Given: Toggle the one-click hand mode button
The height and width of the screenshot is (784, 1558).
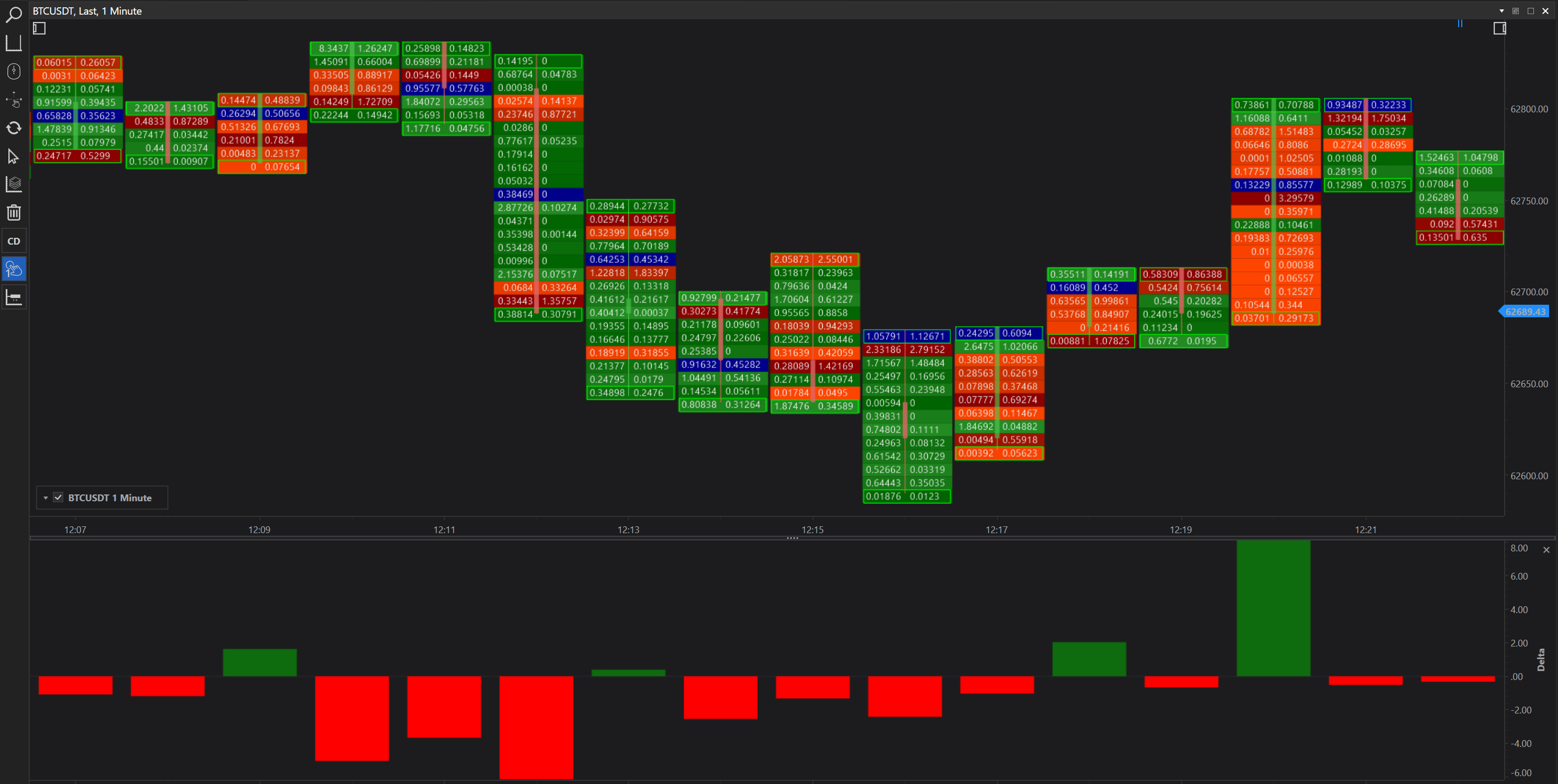Looking at the screenshot, I should tap(13, 269).
